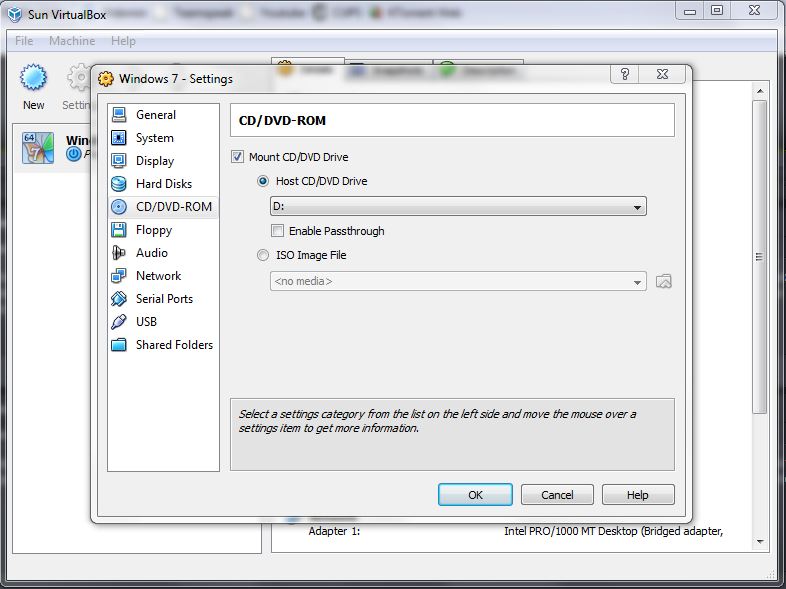Click the Cancel button
This screenshot has width=786, height=589.
pos(557,495)
